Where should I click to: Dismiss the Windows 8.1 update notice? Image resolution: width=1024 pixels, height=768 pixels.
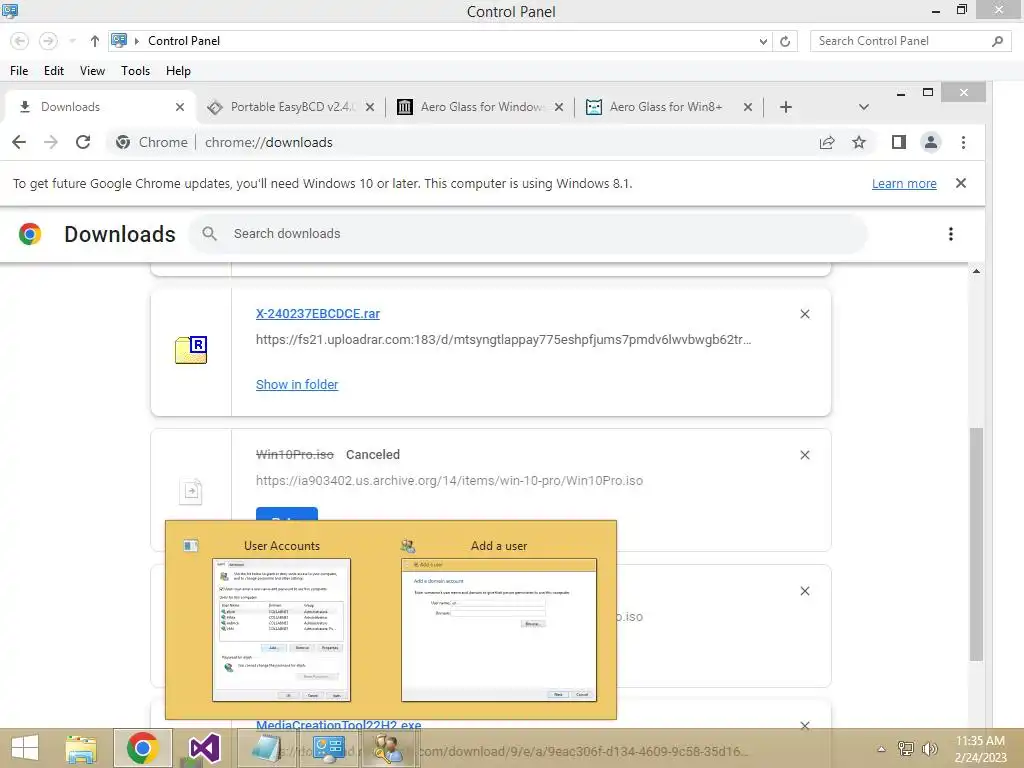coord(961,184)
